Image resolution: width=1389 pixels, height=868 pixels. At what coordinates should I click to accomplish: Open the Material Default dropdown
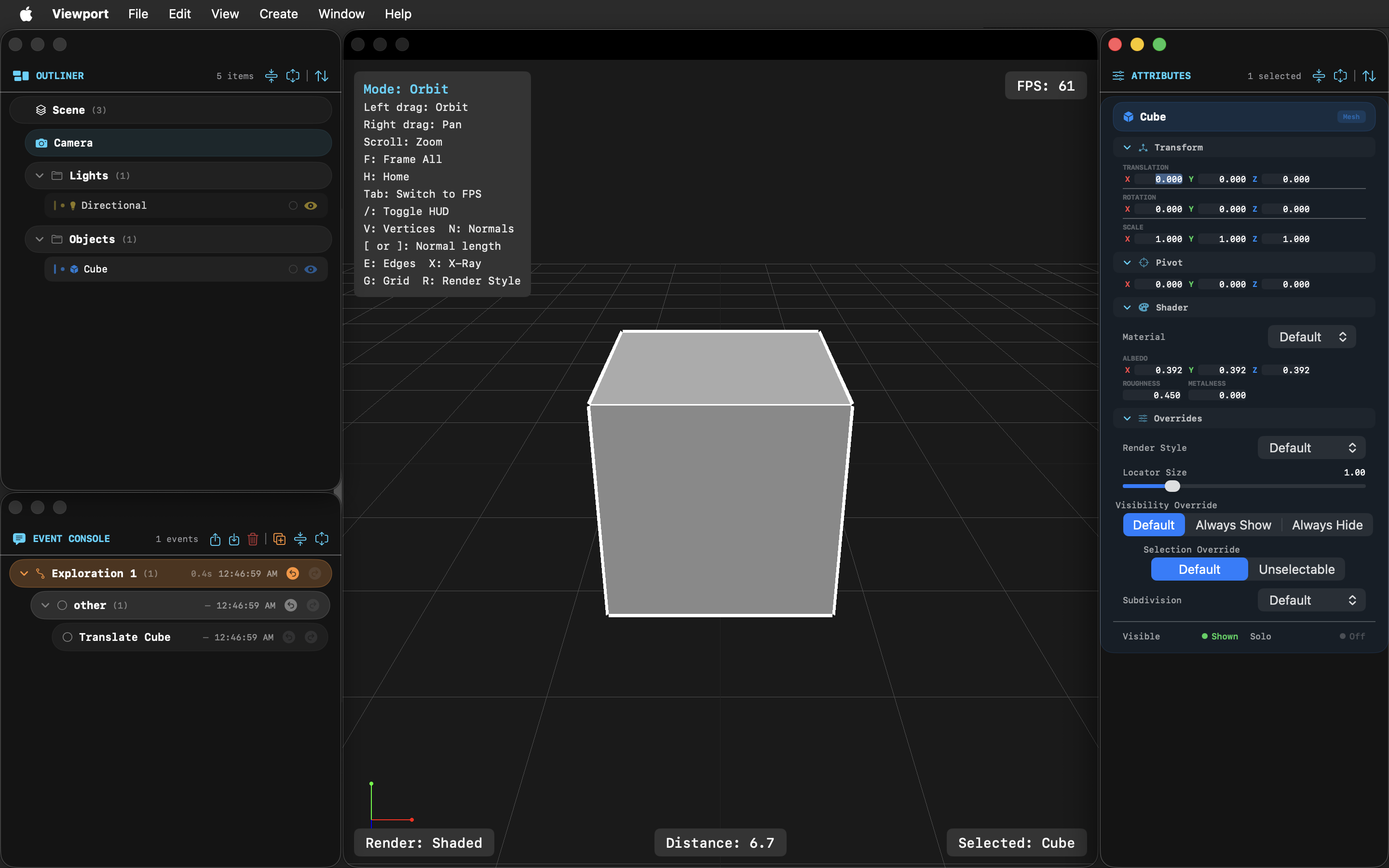point(1311,337)
